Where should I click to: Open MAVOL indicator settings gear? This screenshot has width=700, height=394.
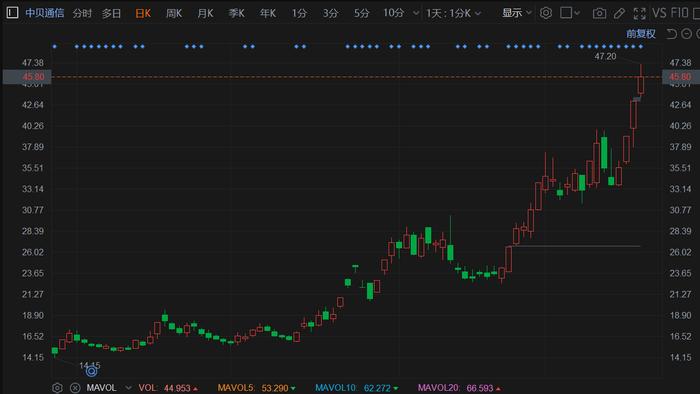57,388
